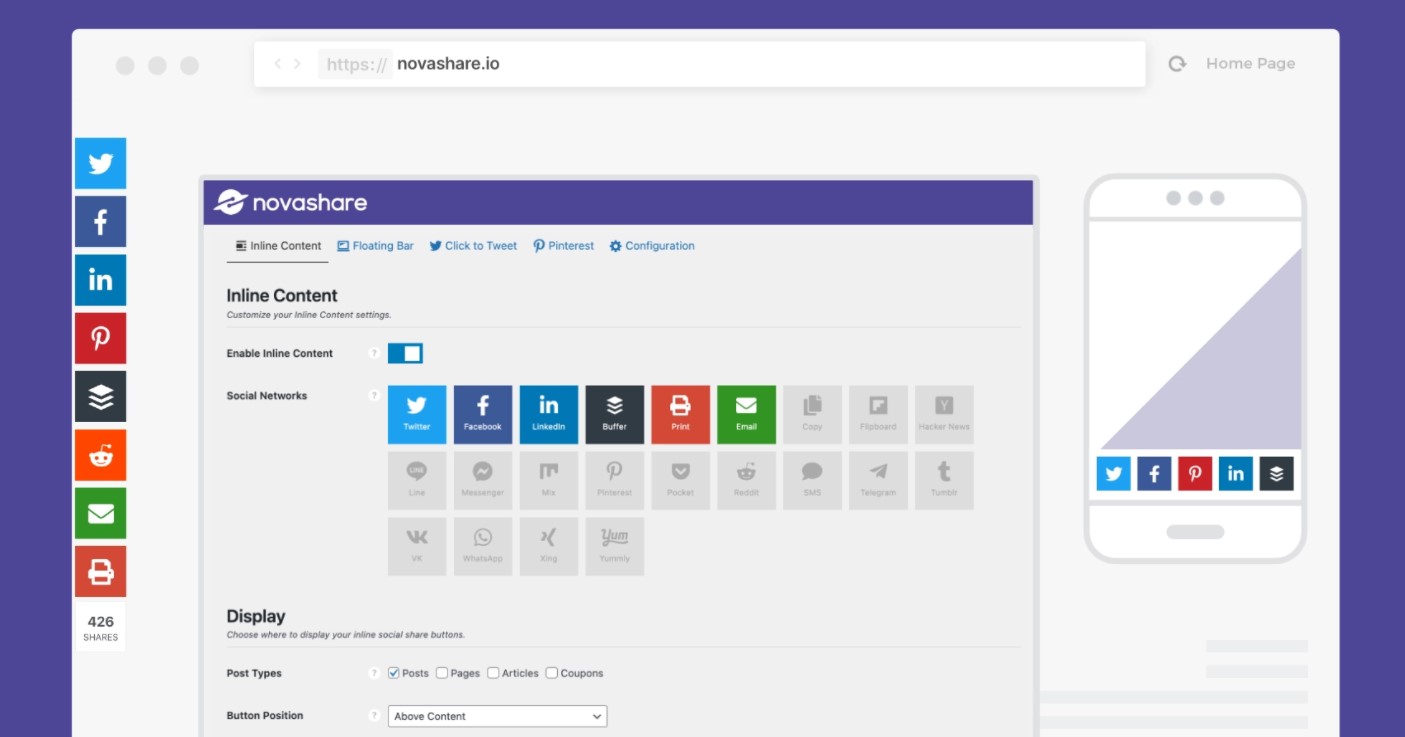Click the Home Page link
This screenshot has height=737, width=1405.
point(1250,63)
